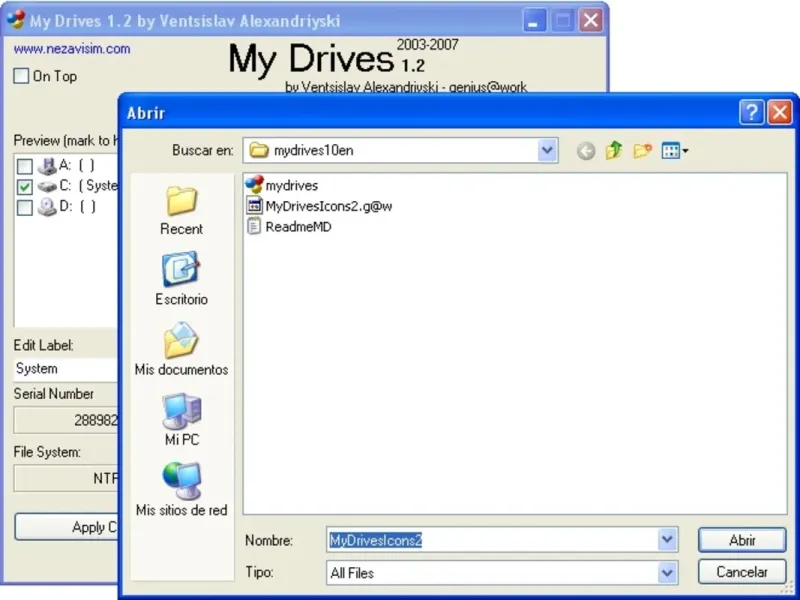Check the D: drive checkbox
The height and width of the screenshot is (600, 800).
coord(24,208)
